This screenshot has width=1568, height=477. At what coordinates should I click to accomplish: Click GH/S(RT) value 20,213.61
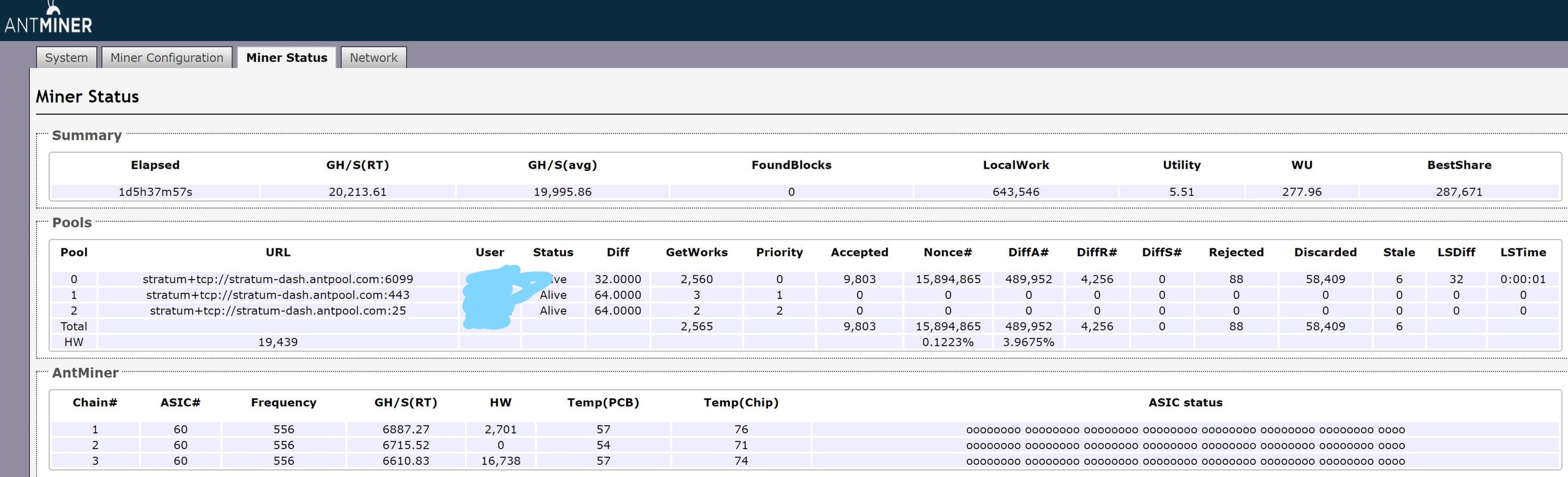point(358,192)
